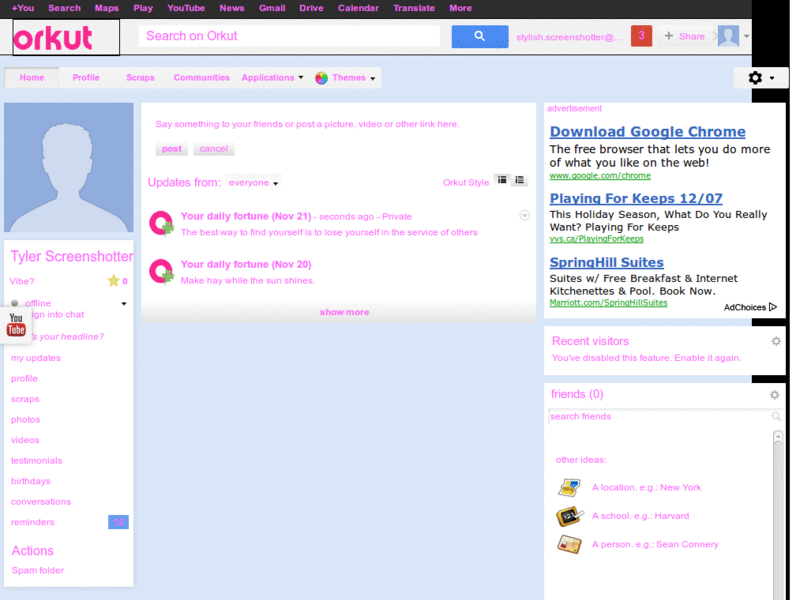The image size is (800, 600).
Task: Click Enable it again link
Action: point(707,358)
